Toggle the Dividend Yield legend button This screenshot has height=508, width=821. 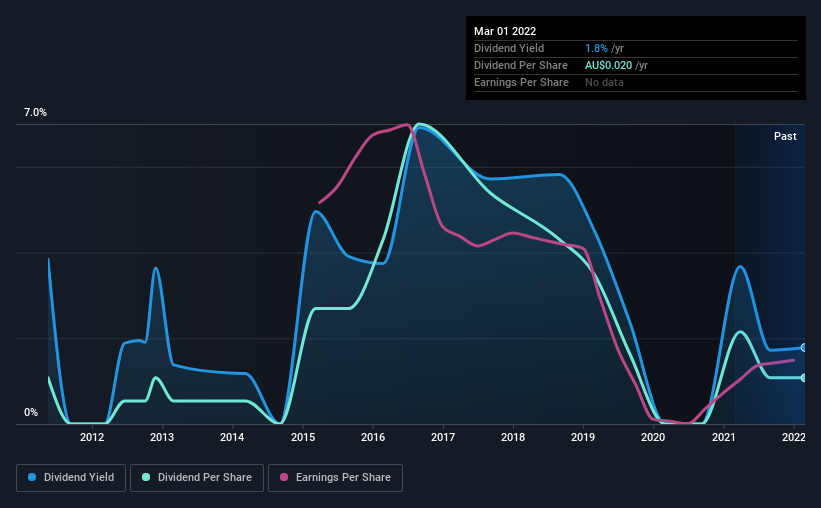(x=71, y=478)
